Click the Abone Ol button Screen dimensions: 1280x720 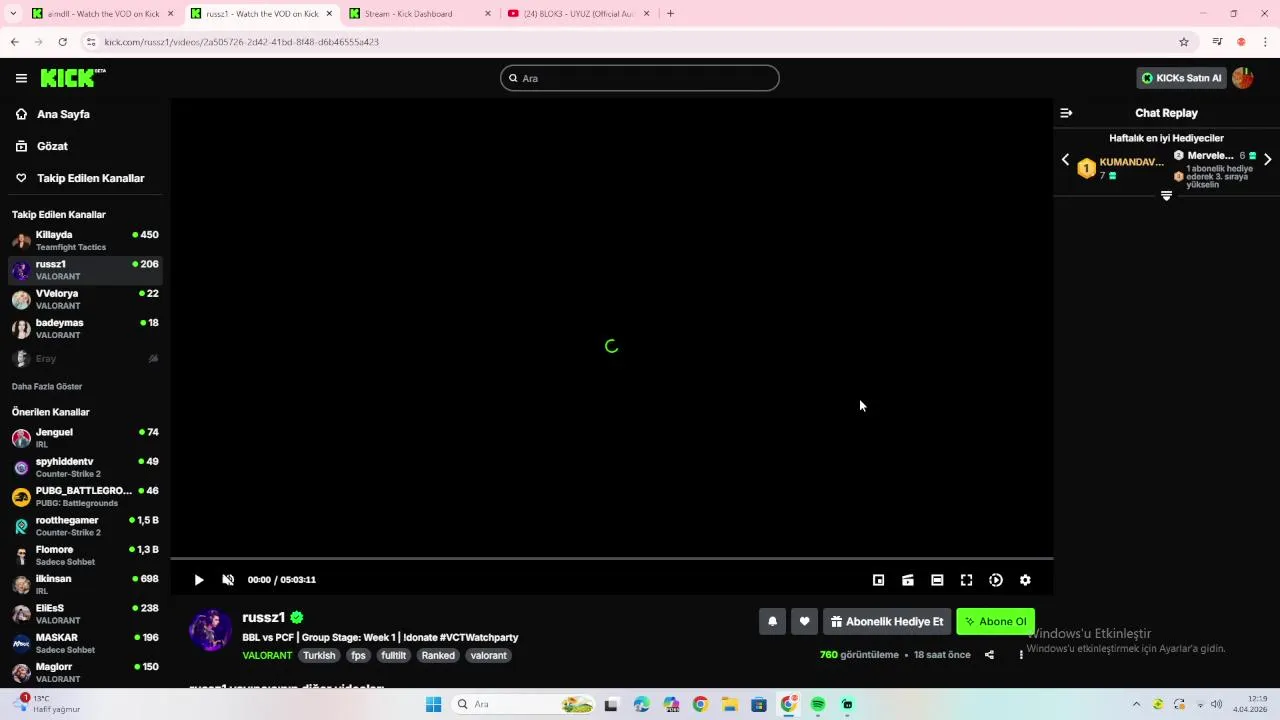995,621
